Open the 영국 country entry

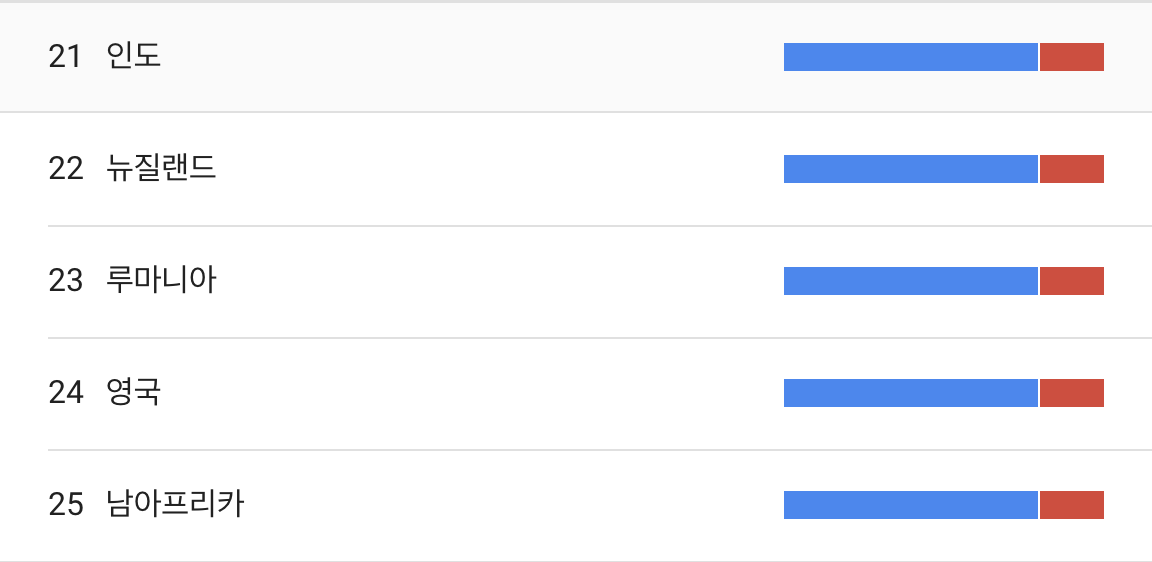133,392
